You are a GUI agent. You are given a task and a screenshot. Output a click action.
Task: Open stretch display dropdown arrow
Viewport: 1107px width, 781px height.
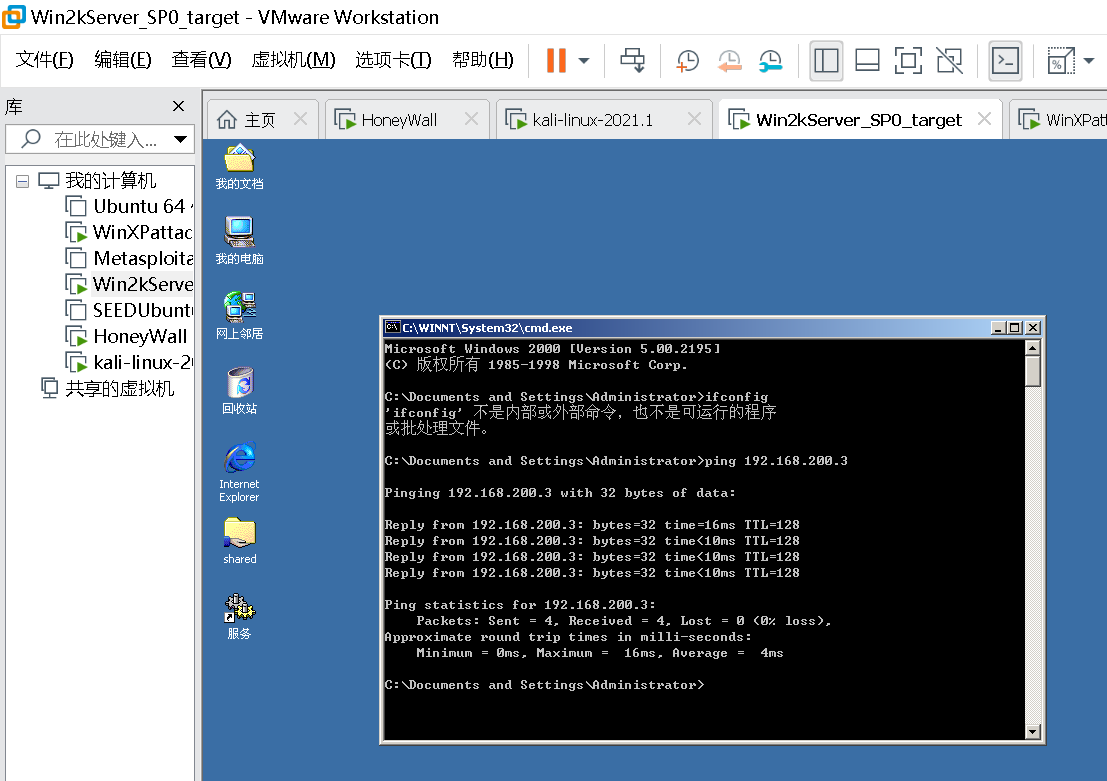[1089, 61]
